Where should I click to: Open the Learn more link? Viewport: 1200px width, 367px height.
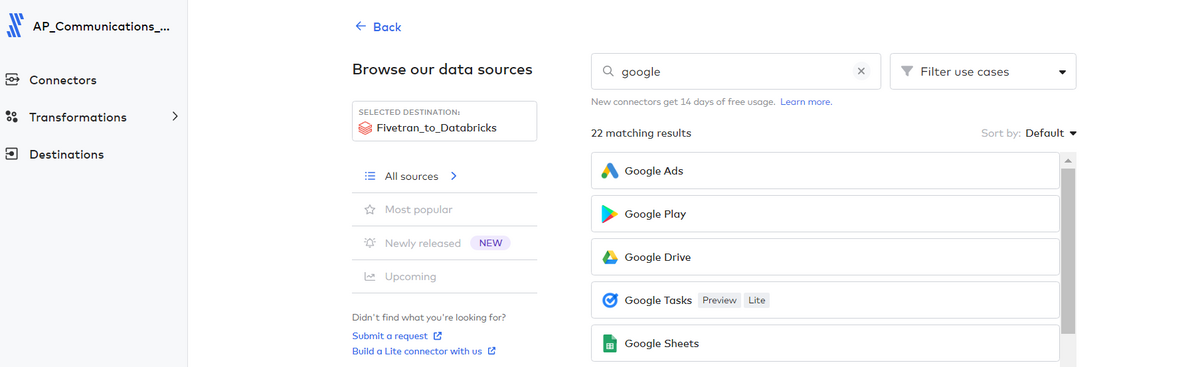[806, 102]
